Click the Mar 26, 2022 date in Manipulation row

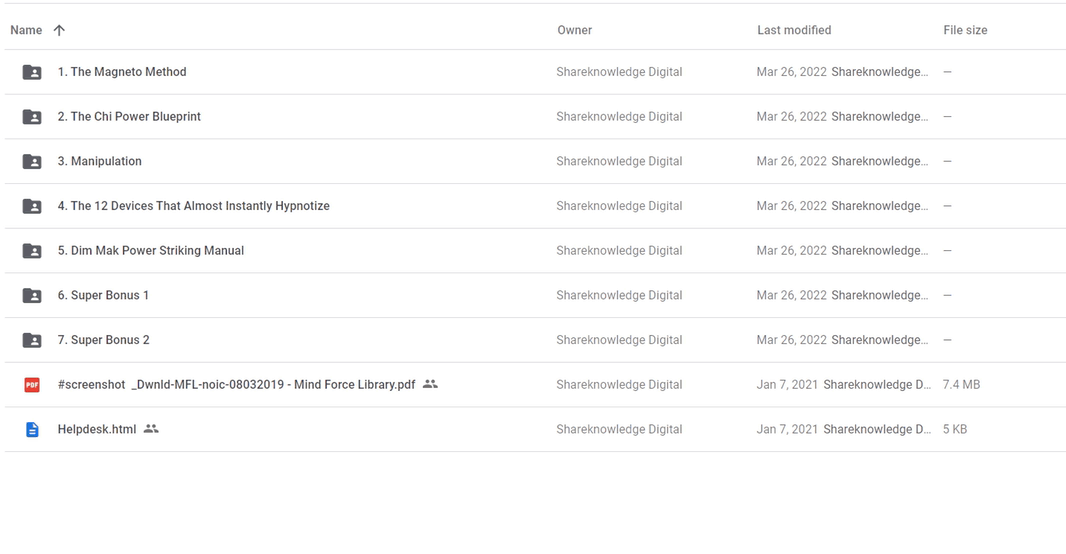(x=791, y=161)
